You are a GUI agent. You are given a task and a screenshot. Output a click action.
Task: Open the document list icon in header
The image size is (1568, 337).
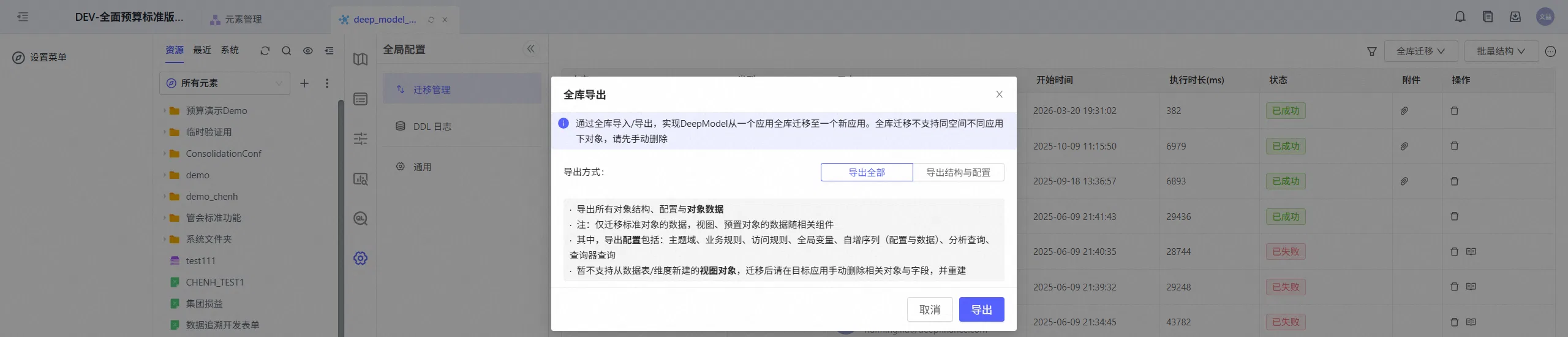(1488, 17)
